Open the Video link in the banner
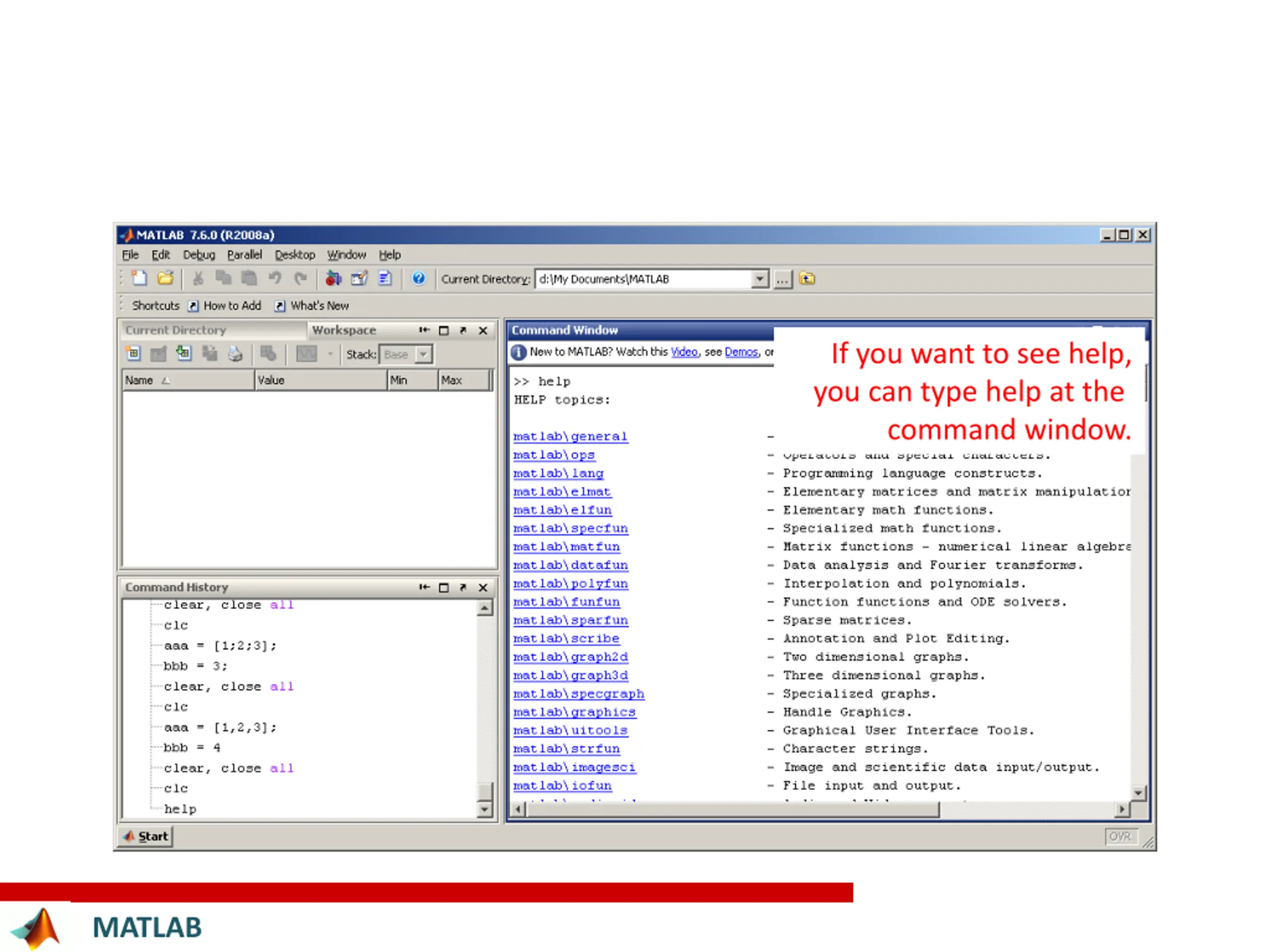 tap(685, 353)
